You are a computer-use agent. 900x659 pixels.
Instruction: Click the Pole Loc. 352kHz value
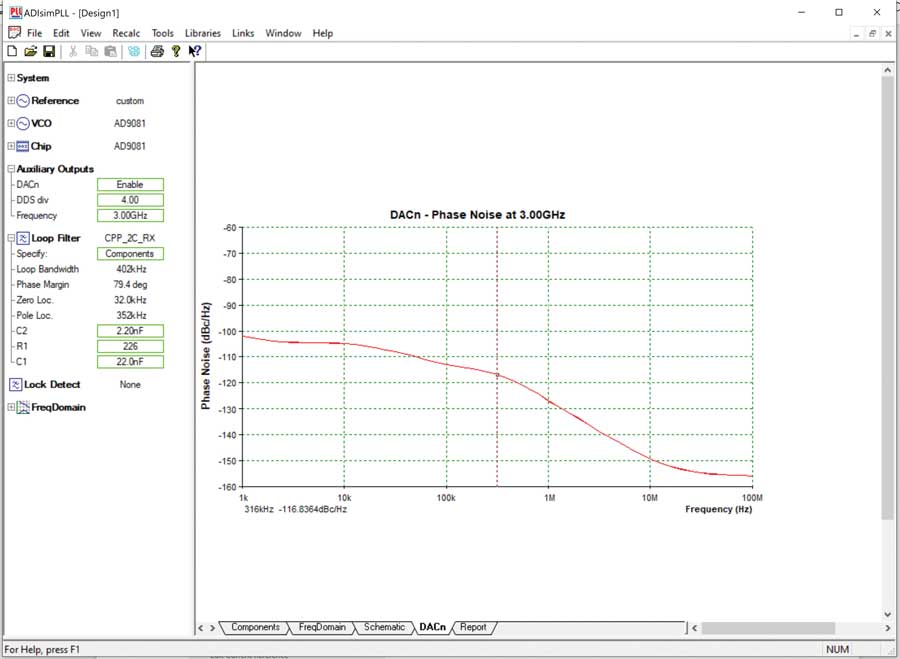(x=131, y=316)
